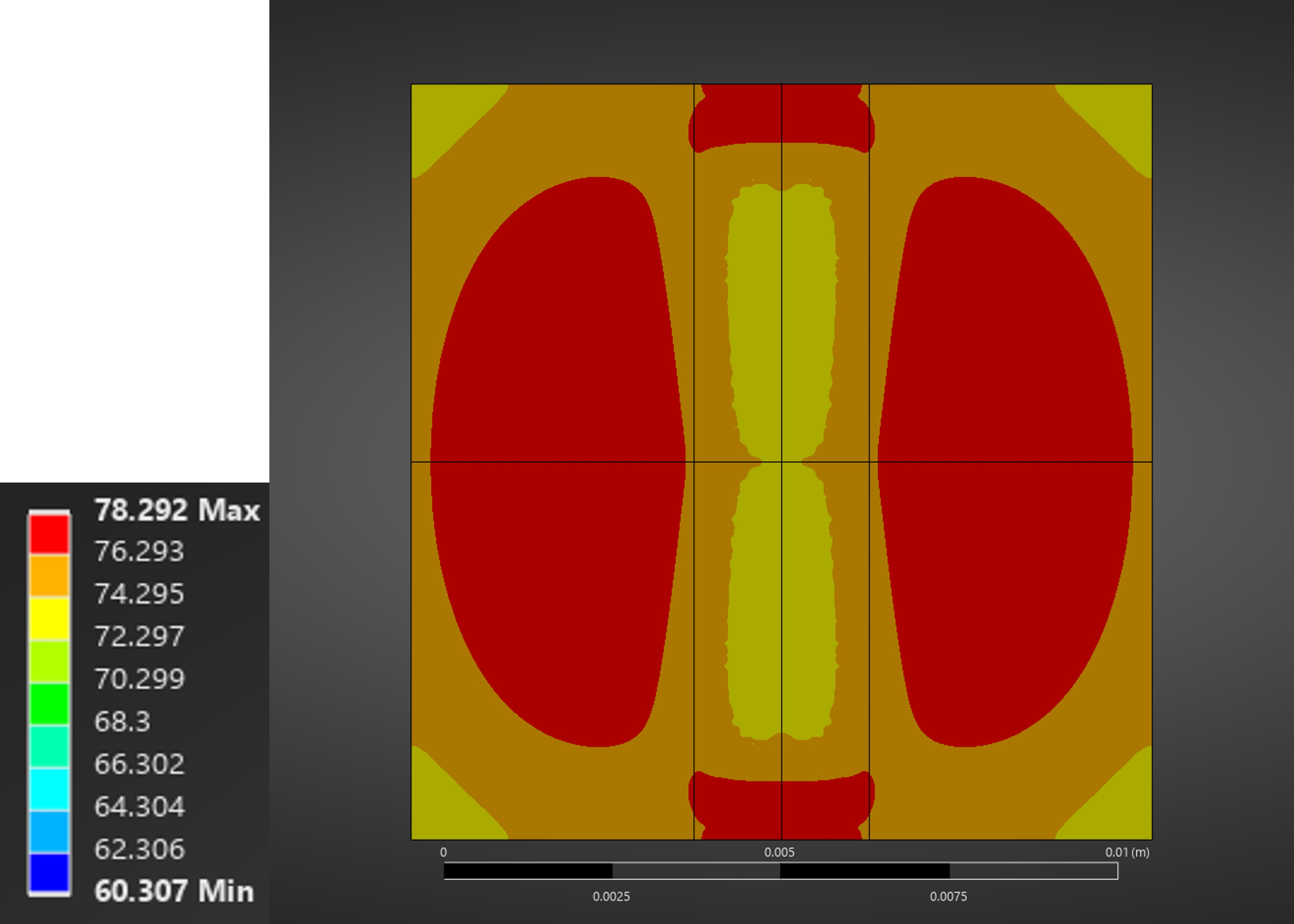
Task: Click the orange legend color band
Action: 50,576
